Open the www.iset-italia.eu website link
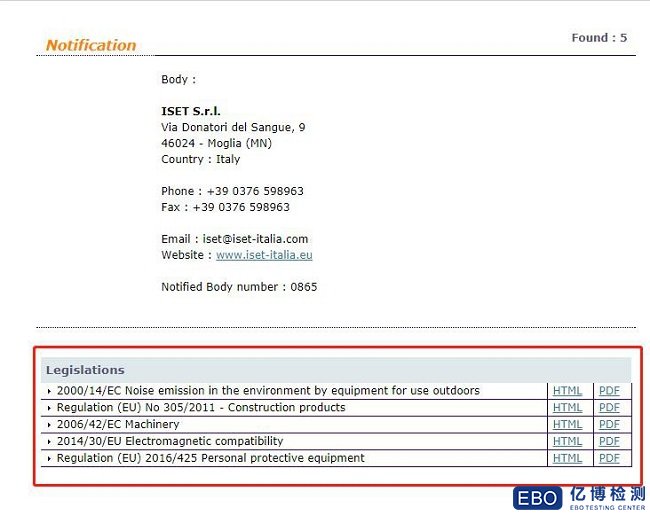The image size is (650, 515). click(x=264, y=255)
